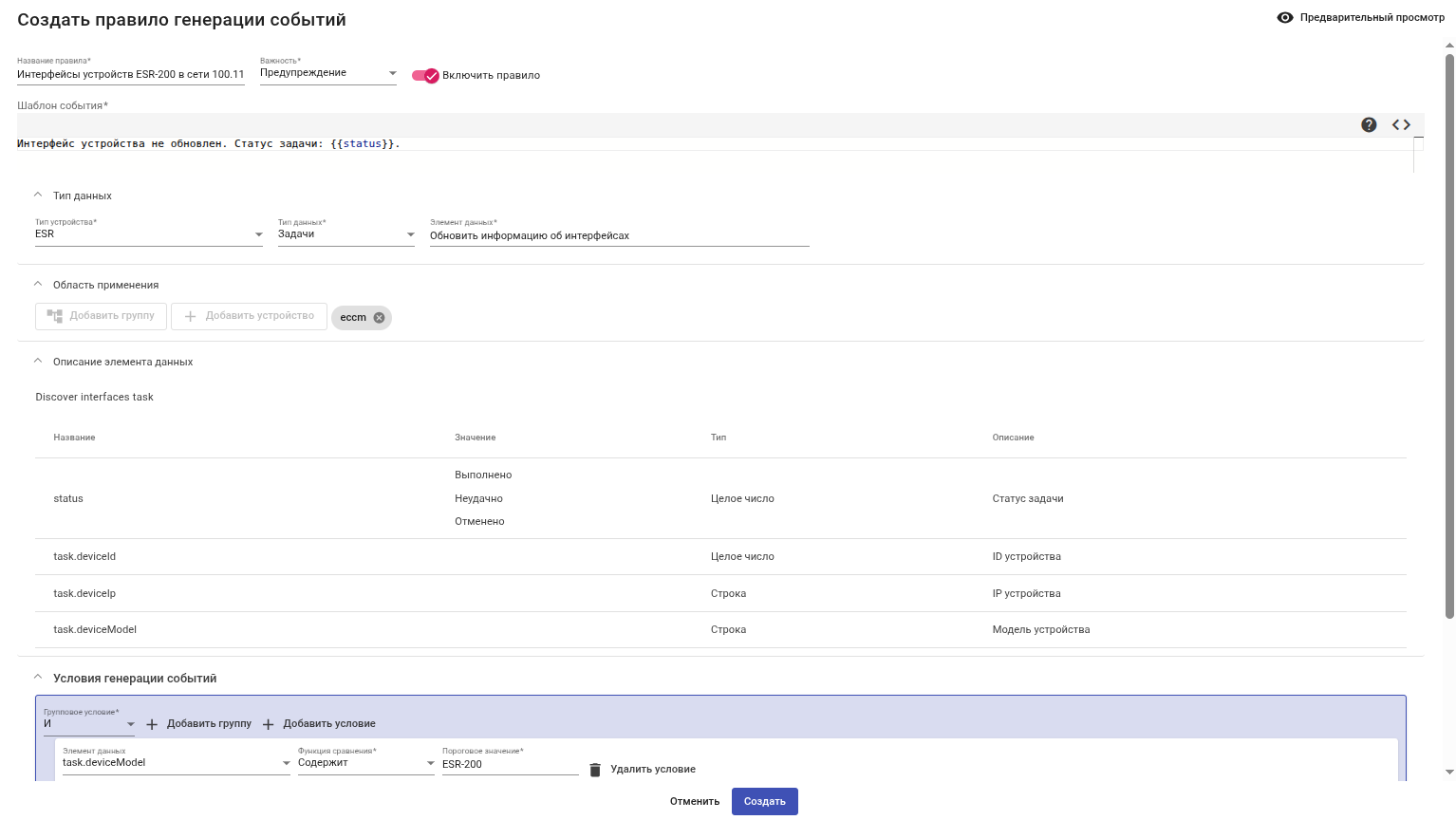Collapse the "Условия генерации событий" section
1456x820 pixels.
click(x=38, y=678)
